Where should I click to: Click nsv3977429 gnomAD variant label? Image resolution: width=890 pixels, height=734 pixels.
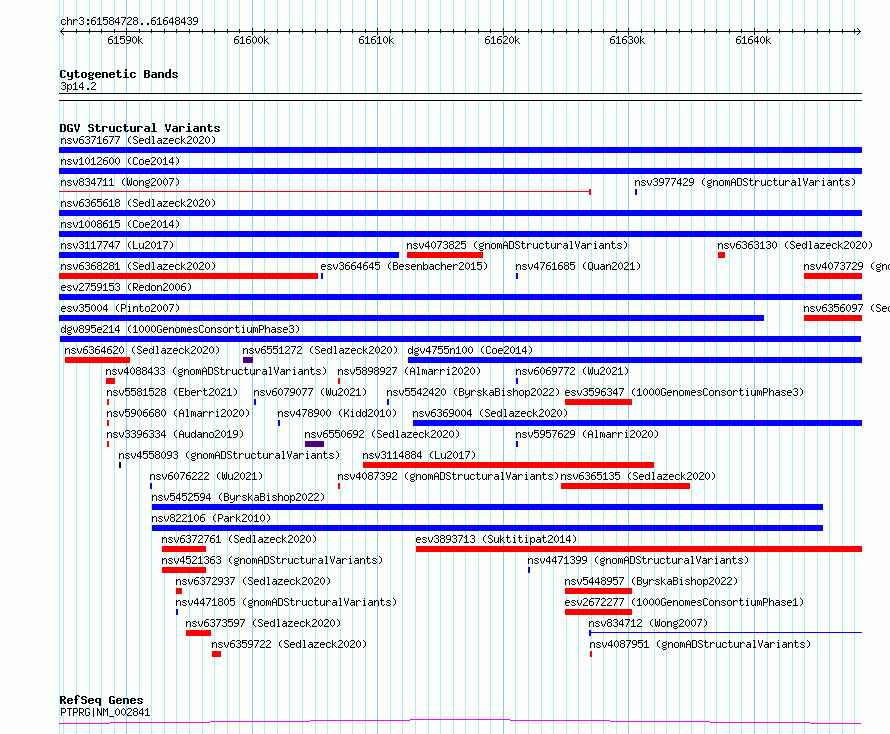(745, 182)
